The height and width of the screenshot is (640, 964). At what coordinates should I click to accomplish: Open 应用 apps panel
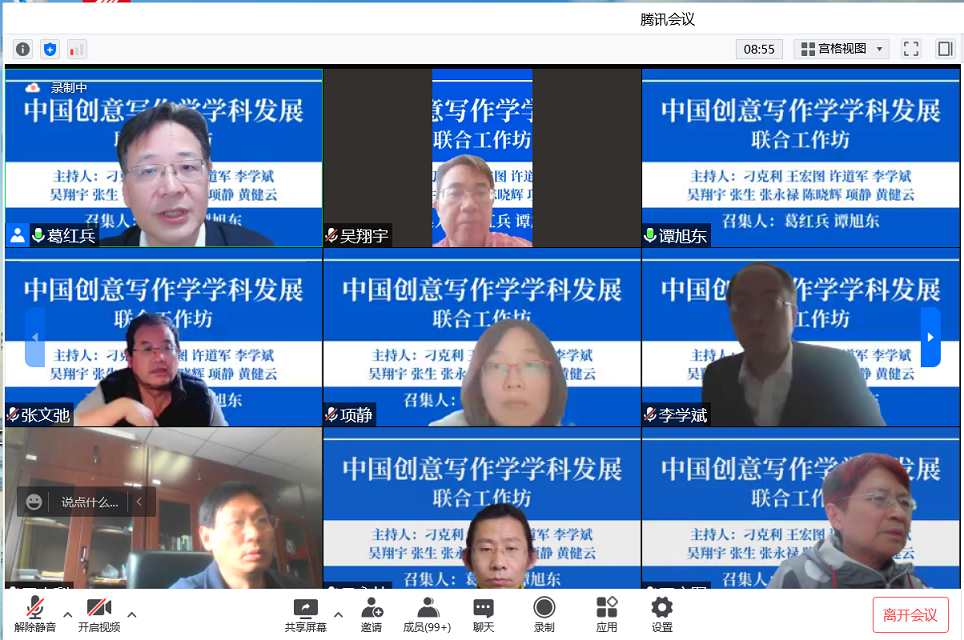point(606,613)
